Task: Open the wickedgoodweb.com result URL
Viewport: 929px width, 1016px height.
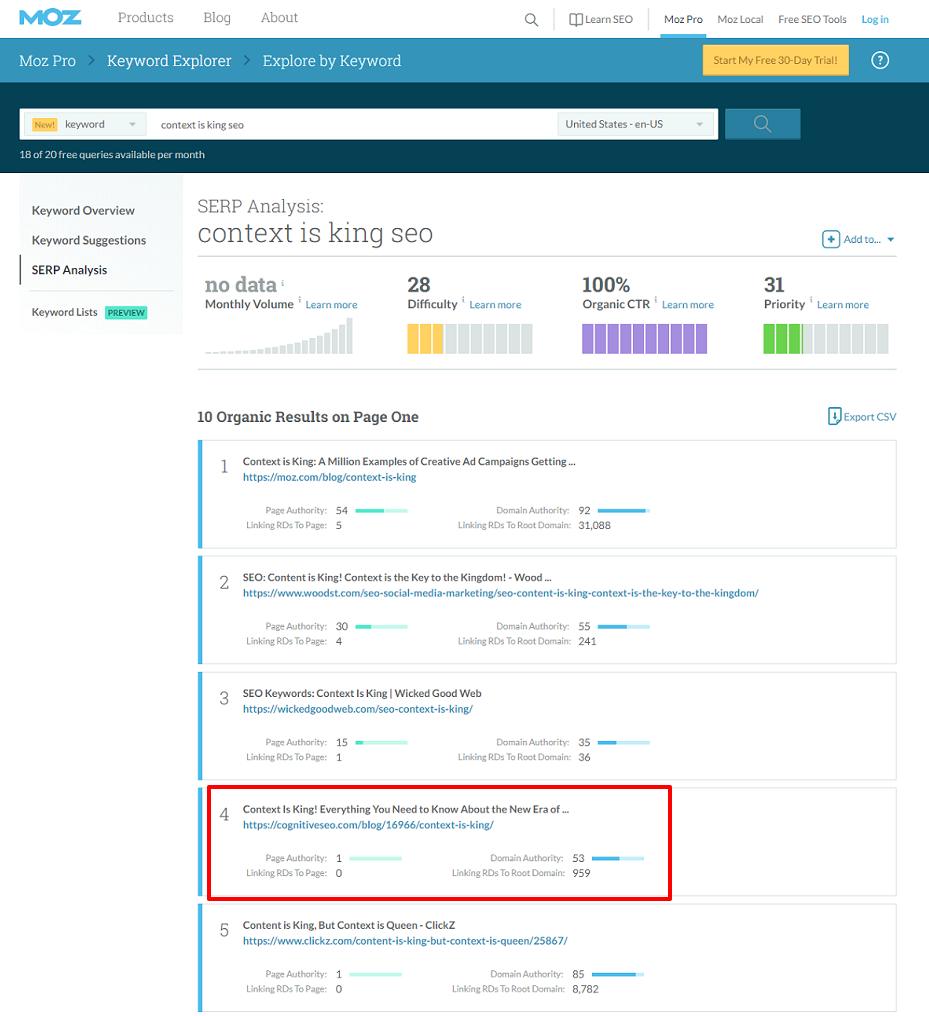Action: (358, 710)
